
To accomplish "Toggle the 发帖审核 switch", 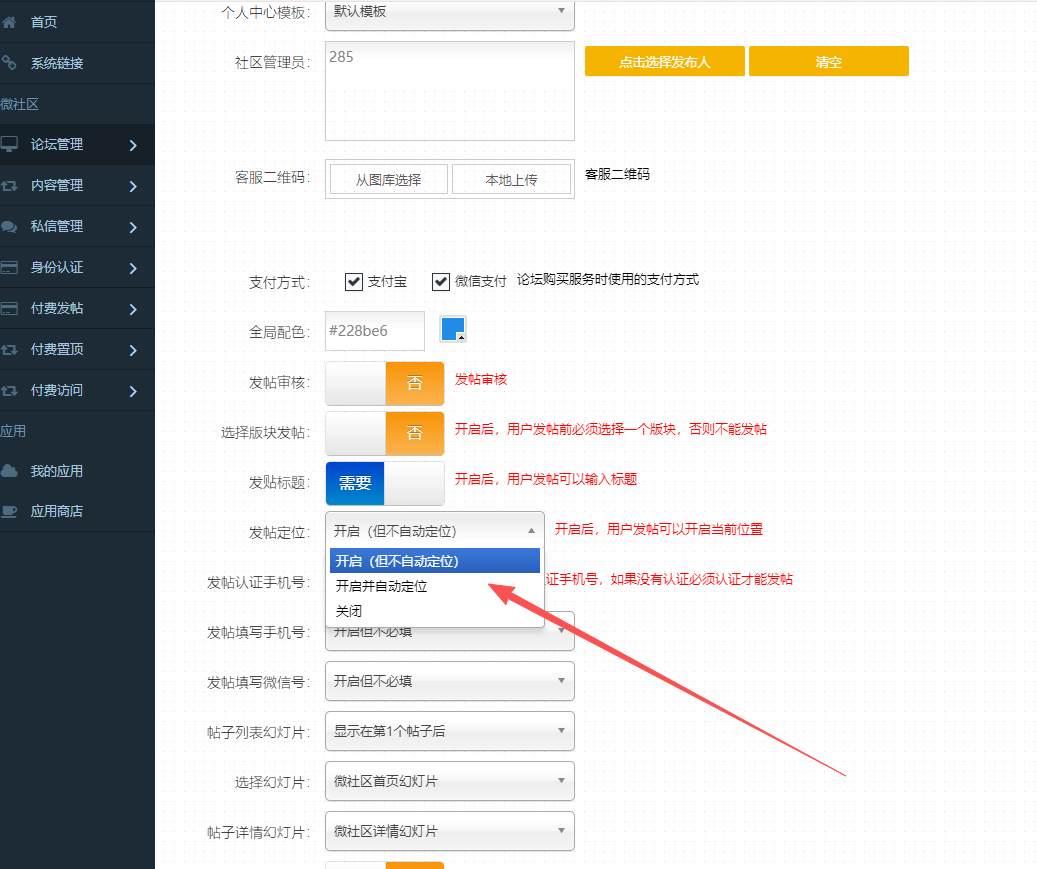I will [x=385, y=384].
